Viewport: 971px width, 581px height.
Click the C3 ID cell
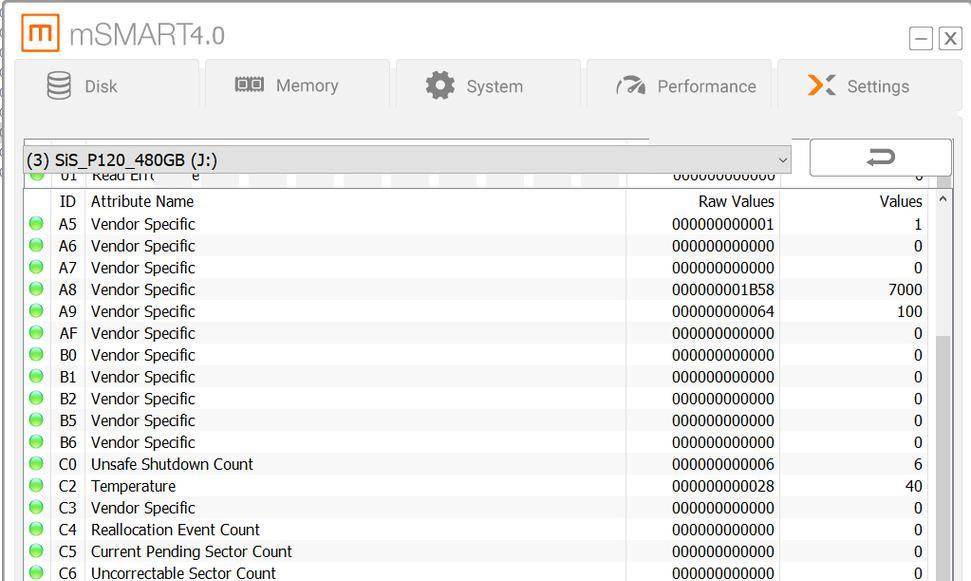point(67,508)
